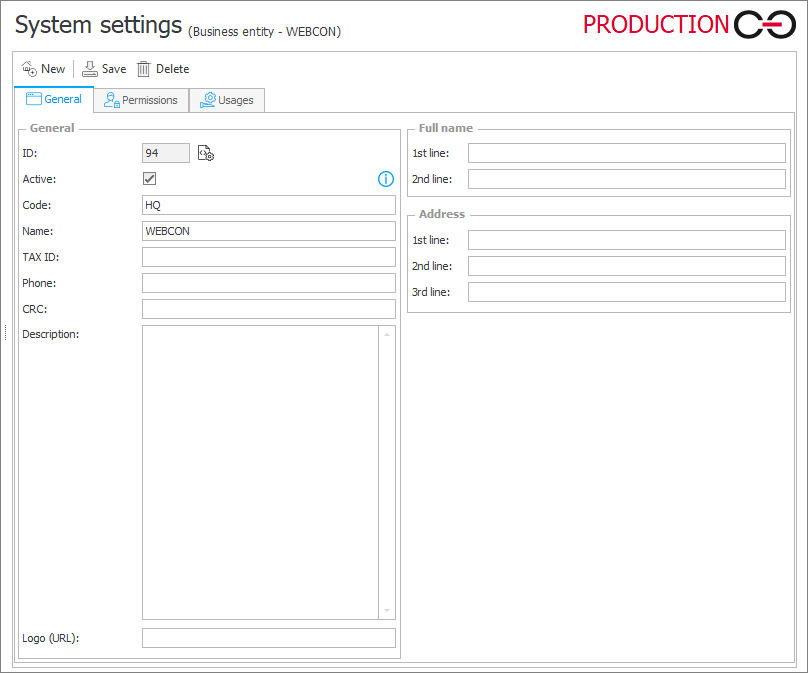Click inside the Description text area
Image resolution: width=808 pixels, height=673 pixels.
(260, 472)
